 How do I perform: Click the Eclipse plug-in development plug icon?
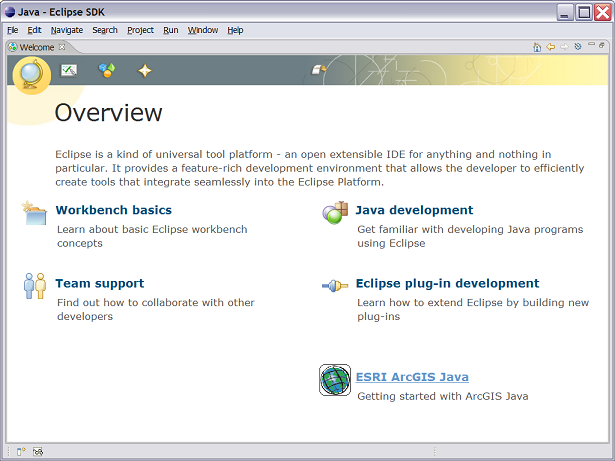335,286
